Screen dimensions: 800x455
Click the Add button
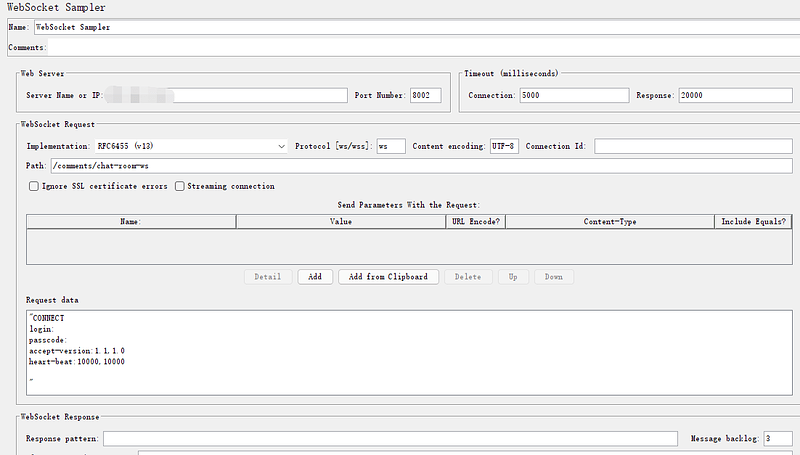click(315, 277)
